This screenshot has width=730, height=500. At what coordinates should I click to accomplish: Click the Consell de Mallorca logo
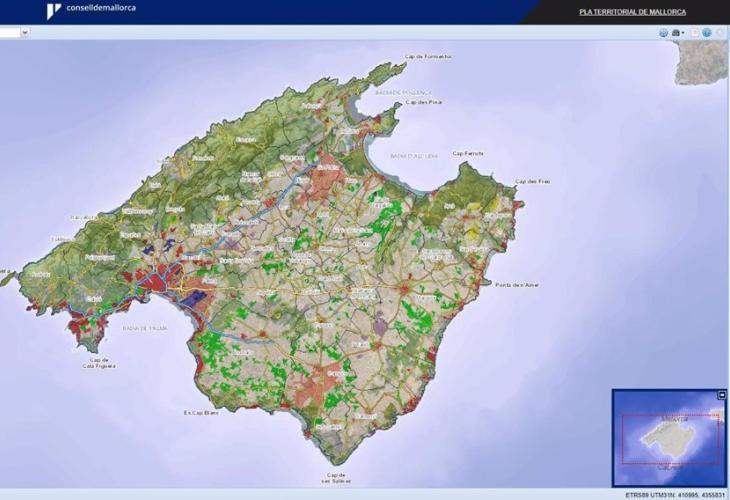coord(53,11)
